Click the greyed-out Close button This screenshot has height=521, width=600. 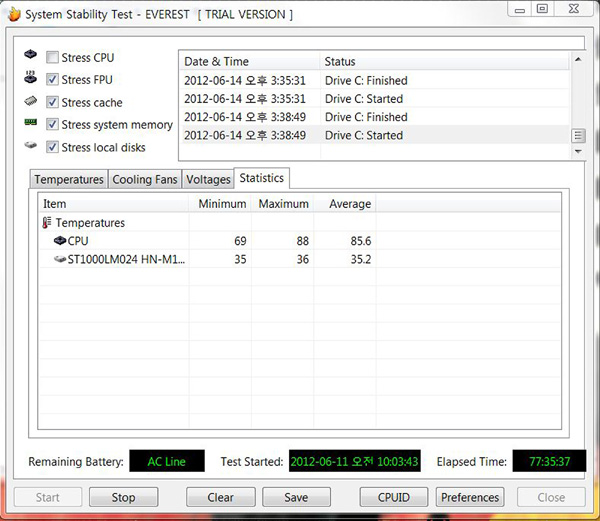click(x=551, y=497)
